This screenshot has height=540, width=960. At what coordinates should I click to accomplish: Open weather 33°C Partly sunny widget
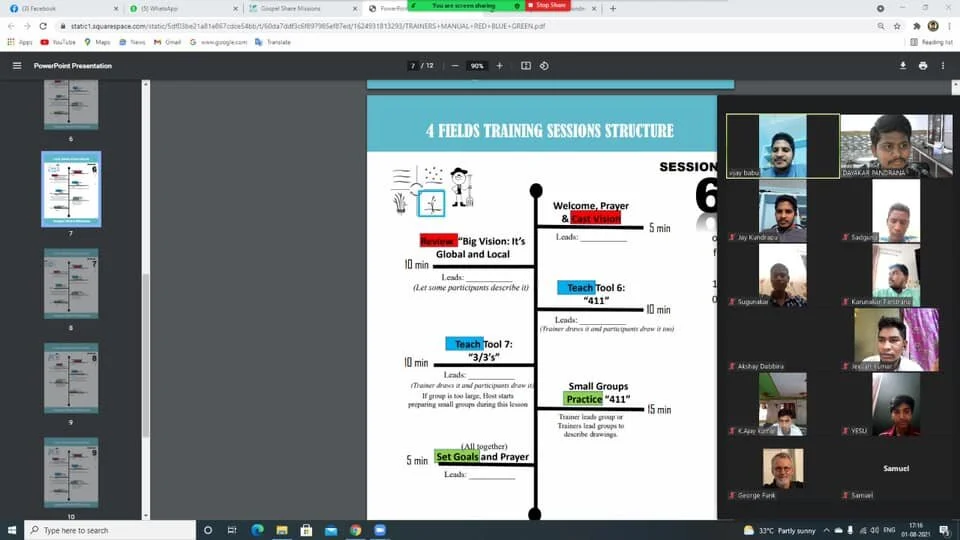pyautogui.click(x=779, y=530)
